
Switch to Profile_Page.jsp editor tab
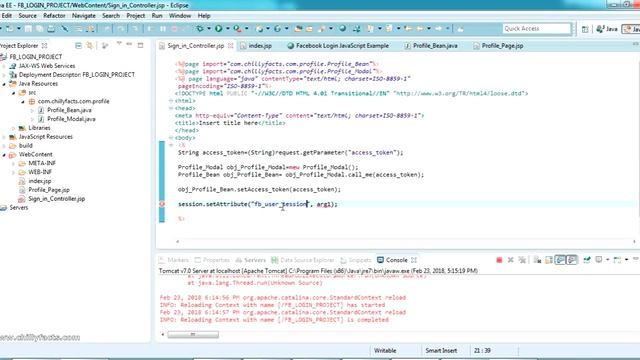[498, 46]
